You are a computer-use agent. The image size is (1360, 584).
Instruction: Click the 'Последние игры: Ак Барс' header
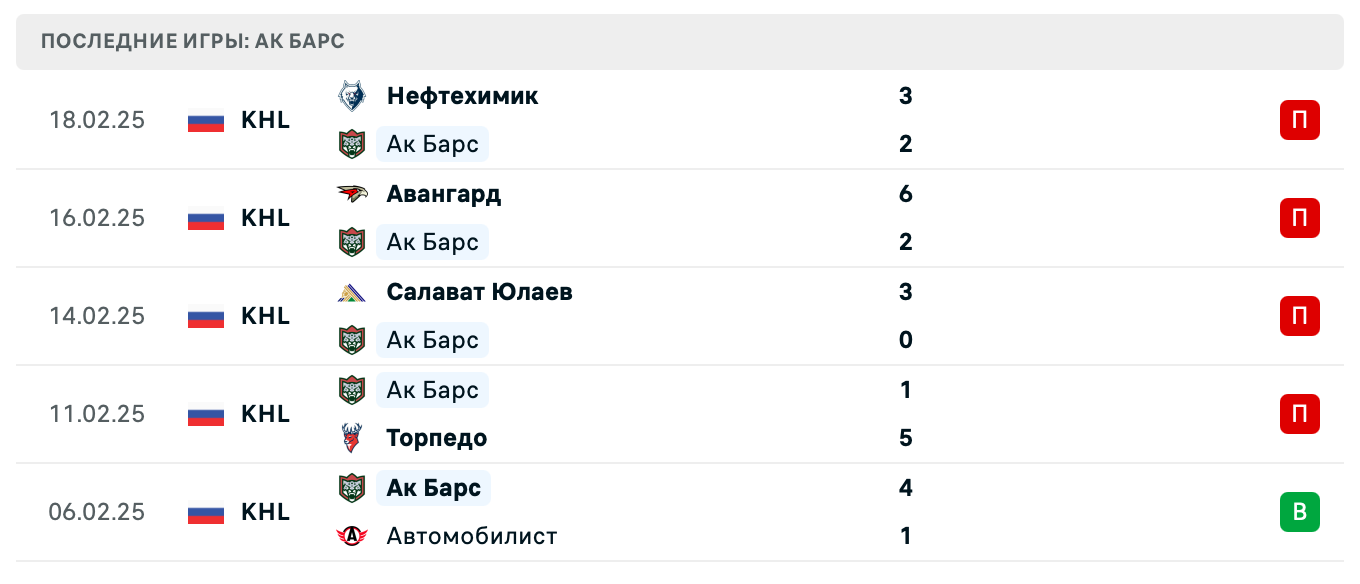click(193, 42)
